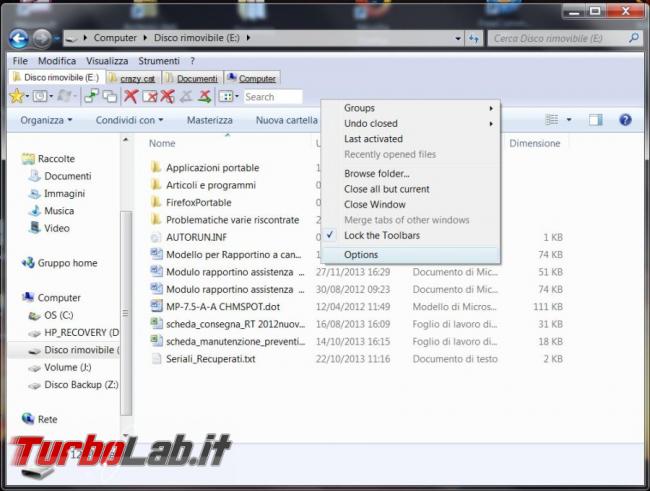Click the sidebar scrollbar up arrow
Image resolution: width=650 pixels, height=491 pixels.
pos(126,140)
